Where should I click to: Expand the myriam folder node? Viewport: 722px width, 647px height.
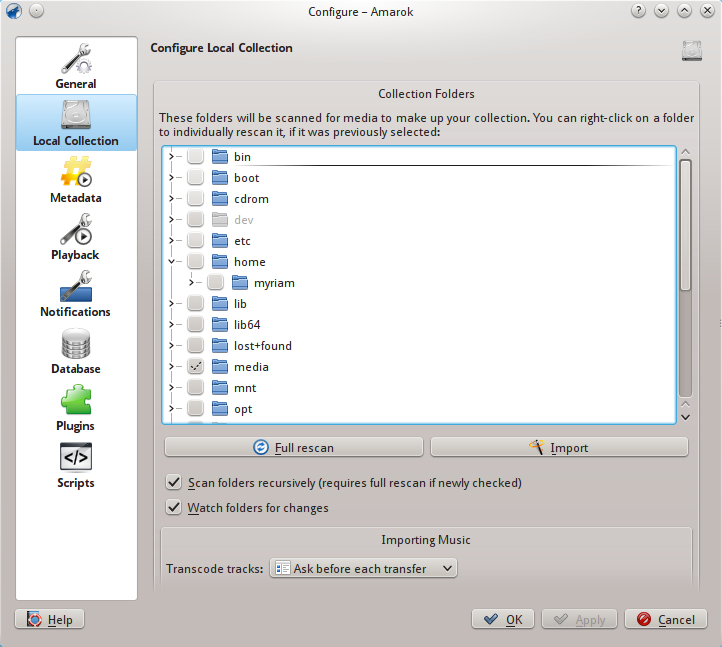(192, 283)
